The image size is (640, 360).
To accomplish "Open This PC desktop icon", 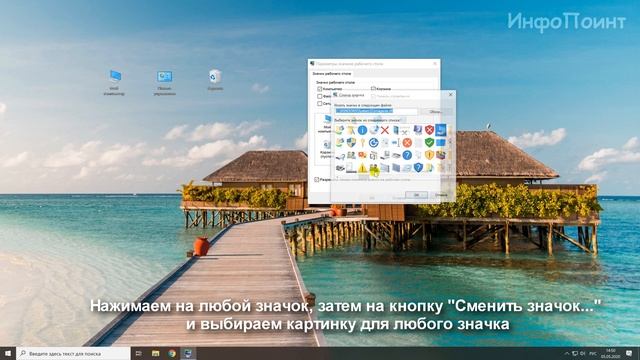I will (114, 82).
